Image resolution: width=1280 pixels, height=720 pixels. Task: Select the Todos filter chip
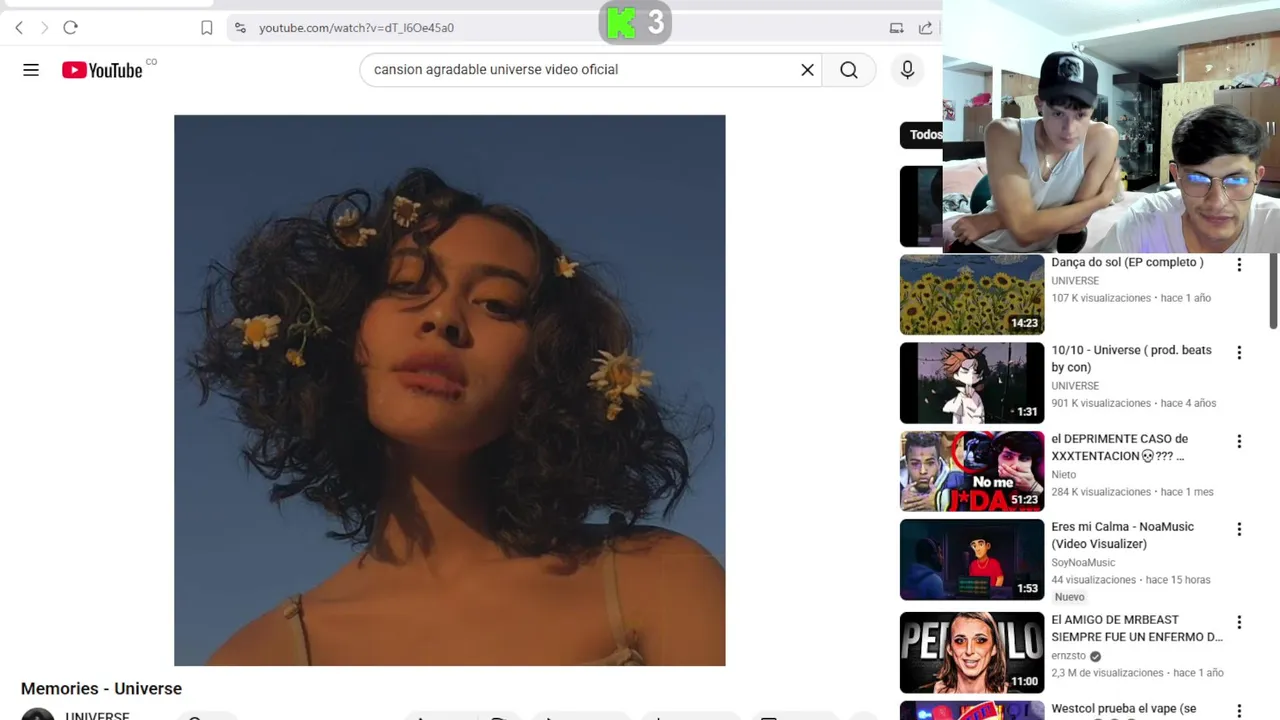922,135
